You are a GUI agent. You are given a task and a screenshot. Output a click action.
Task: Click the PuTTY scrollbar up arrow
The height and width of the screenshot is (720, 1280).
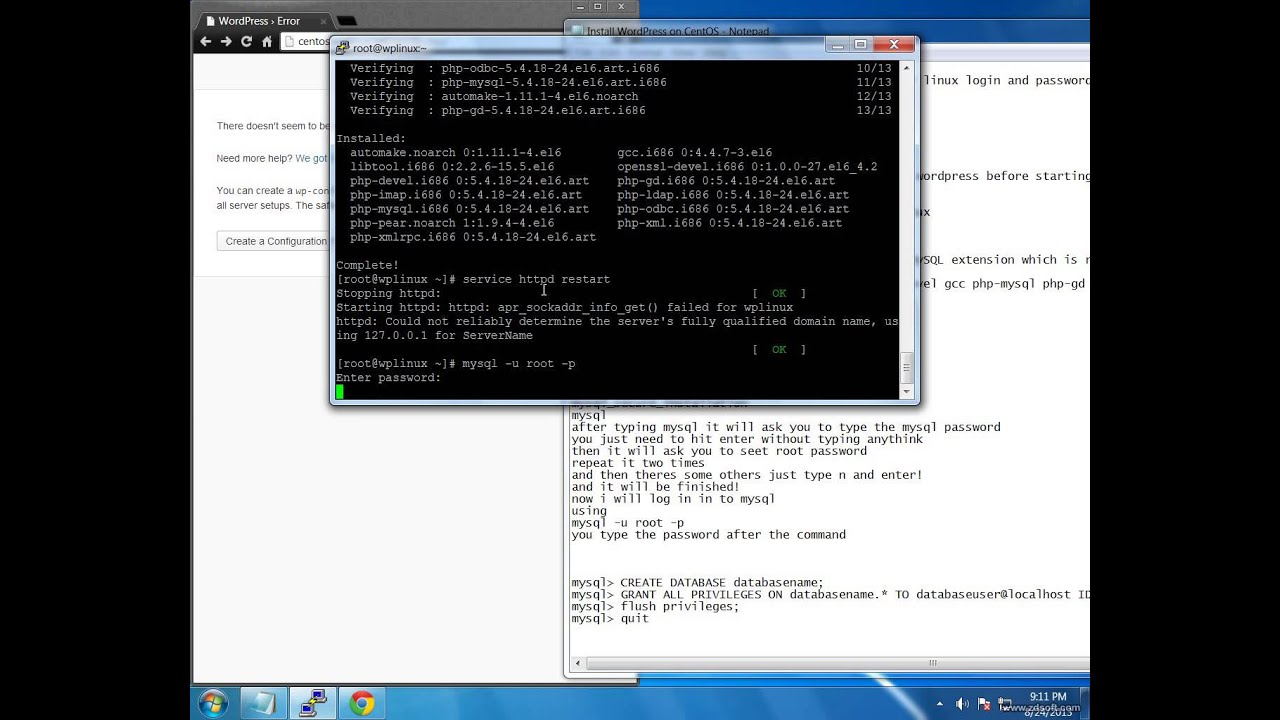908,68
